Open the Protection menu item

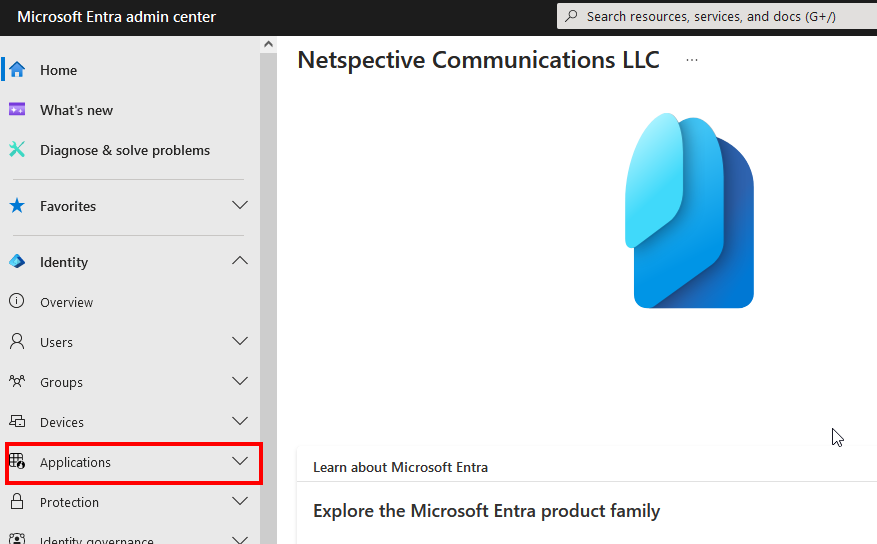click(x=69, y=502)
